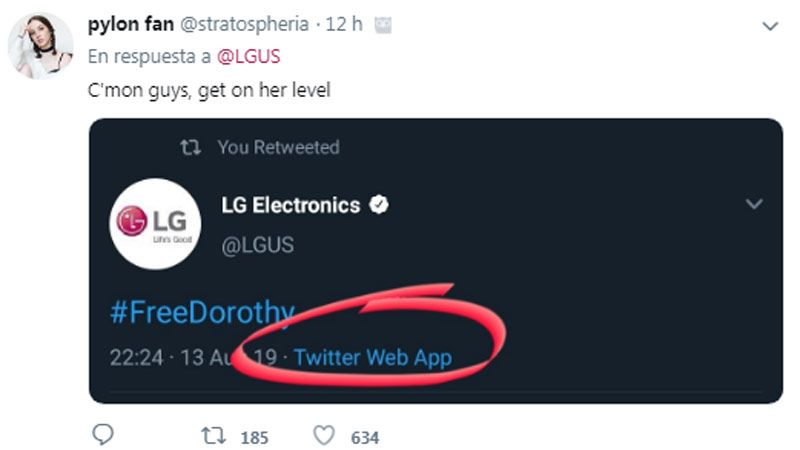Click the #FreeDorothy hashtag

(202, 312)
